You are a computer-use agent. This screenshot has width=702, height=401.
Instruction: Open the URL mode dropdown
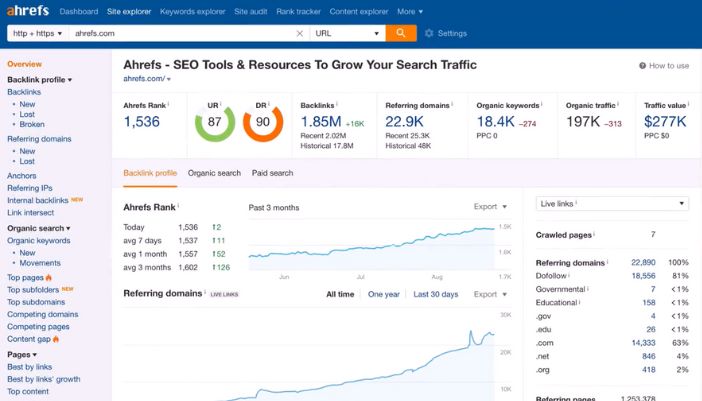(347, 34)
